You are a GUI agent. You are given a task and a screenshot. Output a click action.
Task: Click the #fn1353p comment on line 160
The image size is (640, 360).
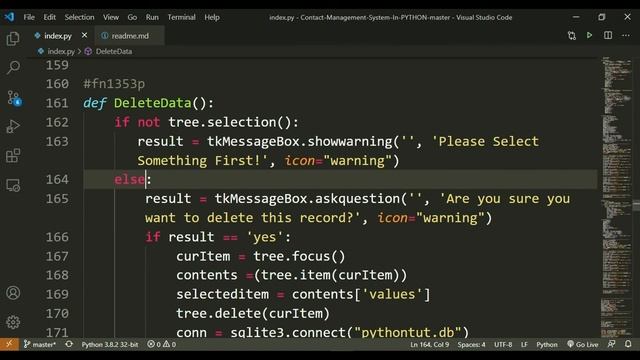click(x=114, y=84)
